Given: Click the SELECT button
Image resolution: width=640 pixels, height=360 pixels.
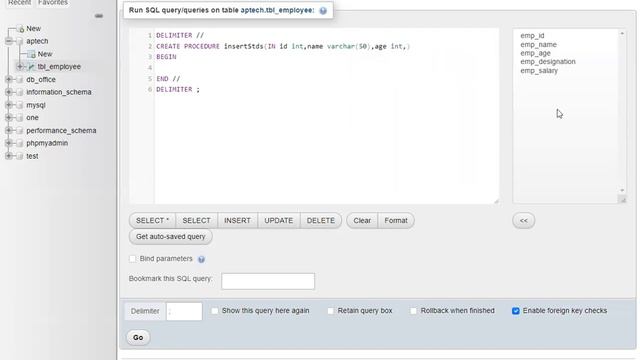Looking at the screenshot, I should coord(196,220).
